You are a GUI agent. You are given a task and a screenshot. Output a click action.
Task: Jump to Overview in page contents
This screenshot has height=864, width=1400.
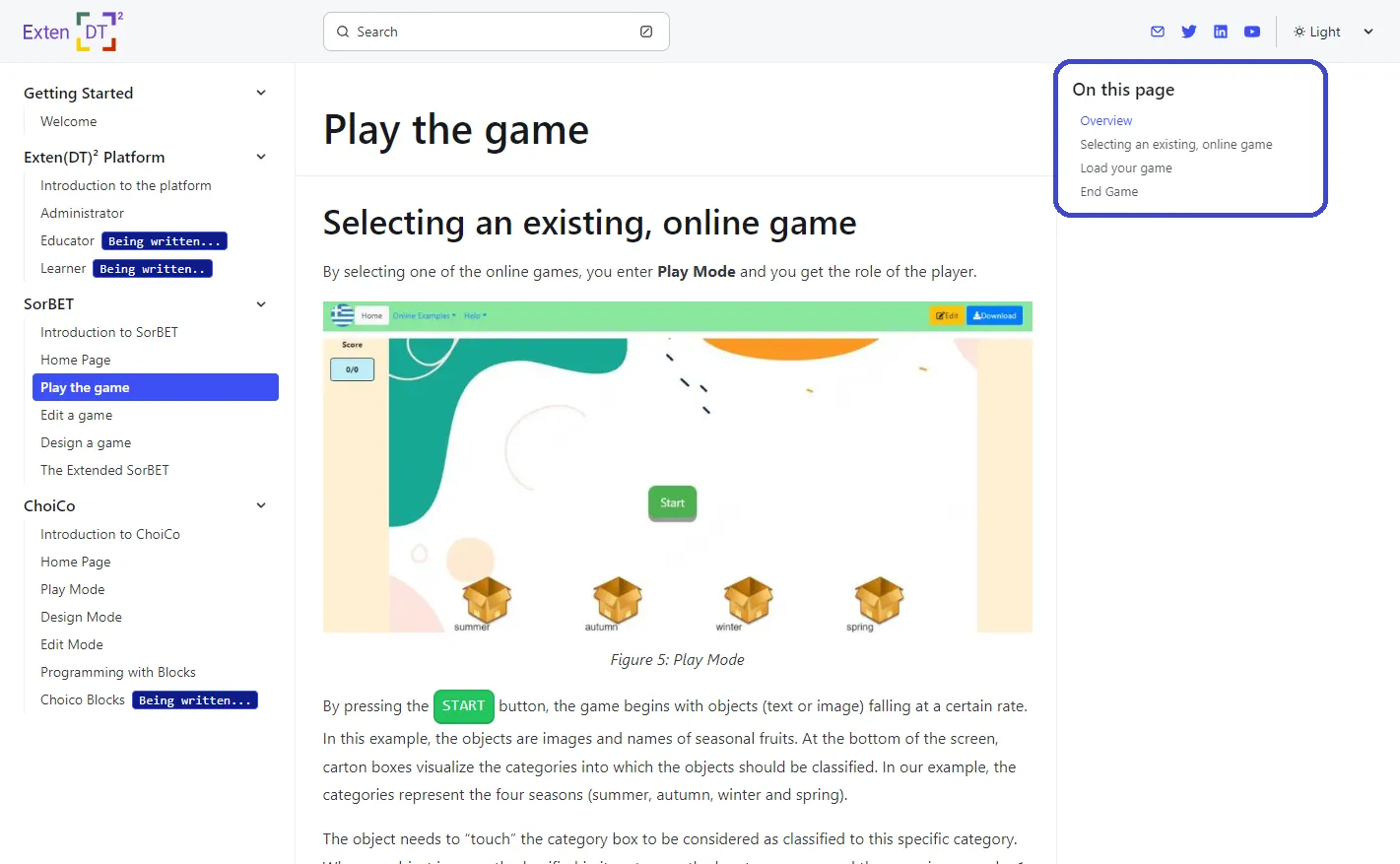pos(1106,121)
